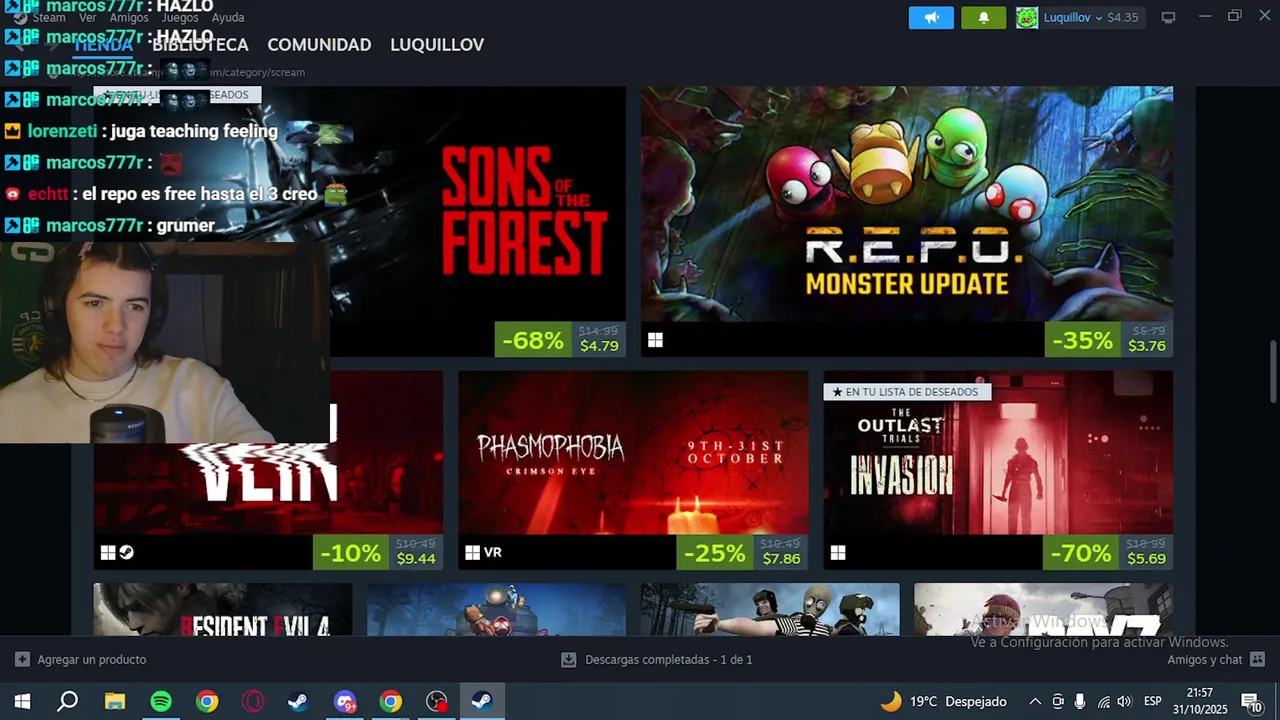Click the highlighted active Steam taskbar icon
Viewport: 1280px width, 720px height.
click(482, 701)
